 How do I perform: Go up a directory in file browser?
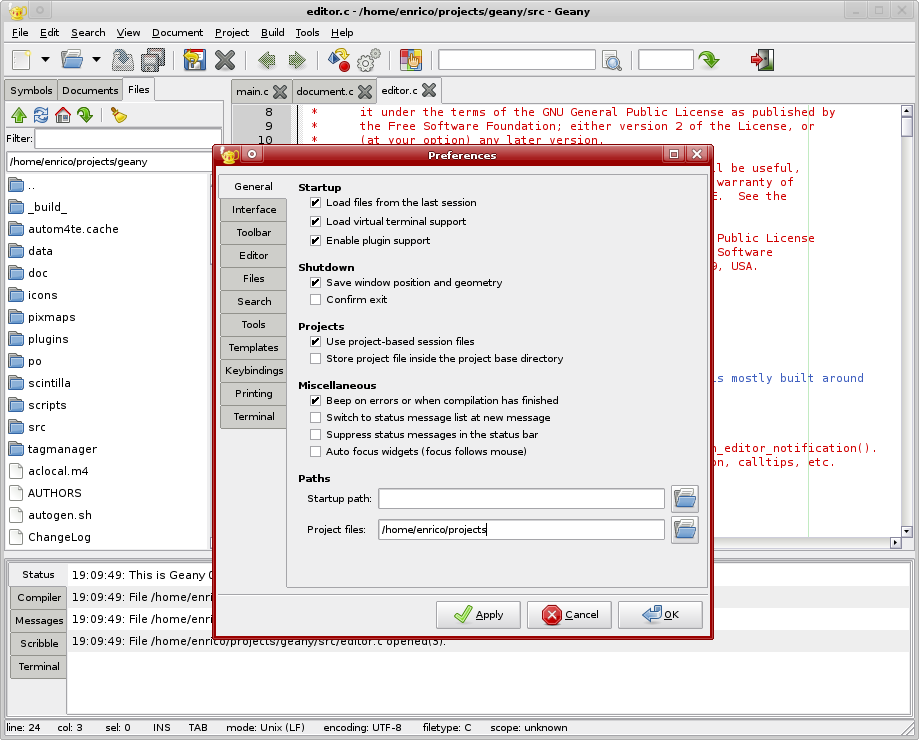(19, 115)
